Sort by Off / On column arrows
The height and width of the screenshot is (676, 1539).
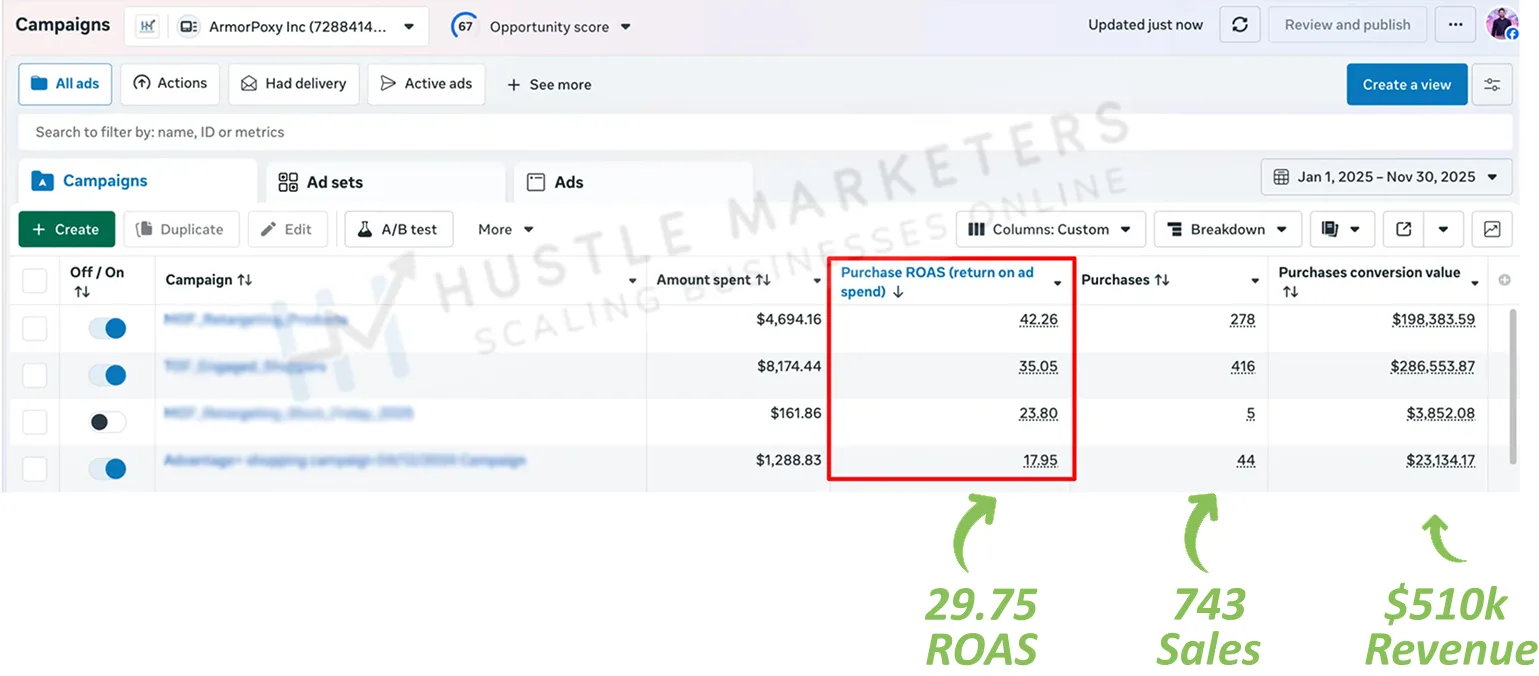(x=82, y=292)
